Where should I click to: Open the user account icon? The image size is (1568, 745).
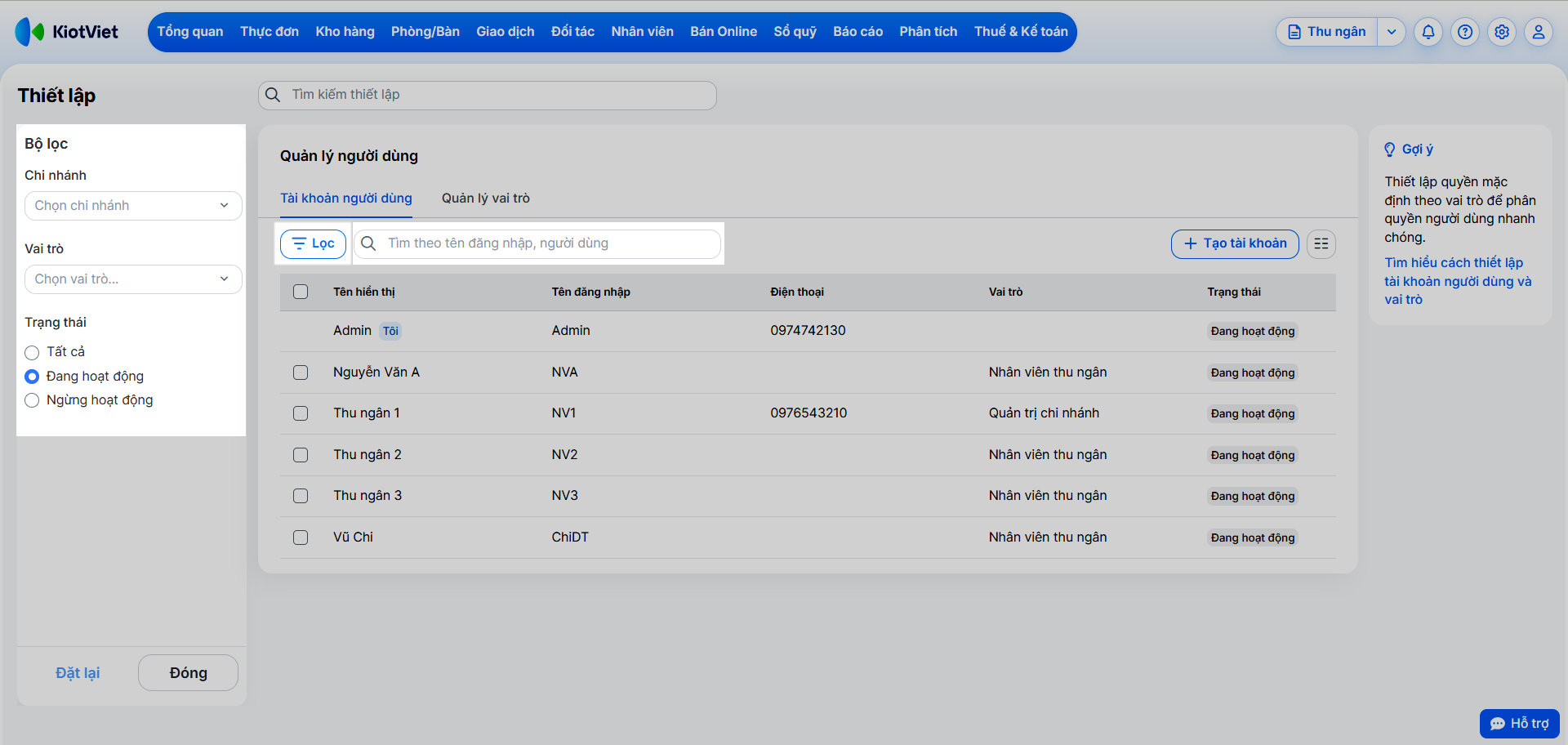(x=1539, y=32)
